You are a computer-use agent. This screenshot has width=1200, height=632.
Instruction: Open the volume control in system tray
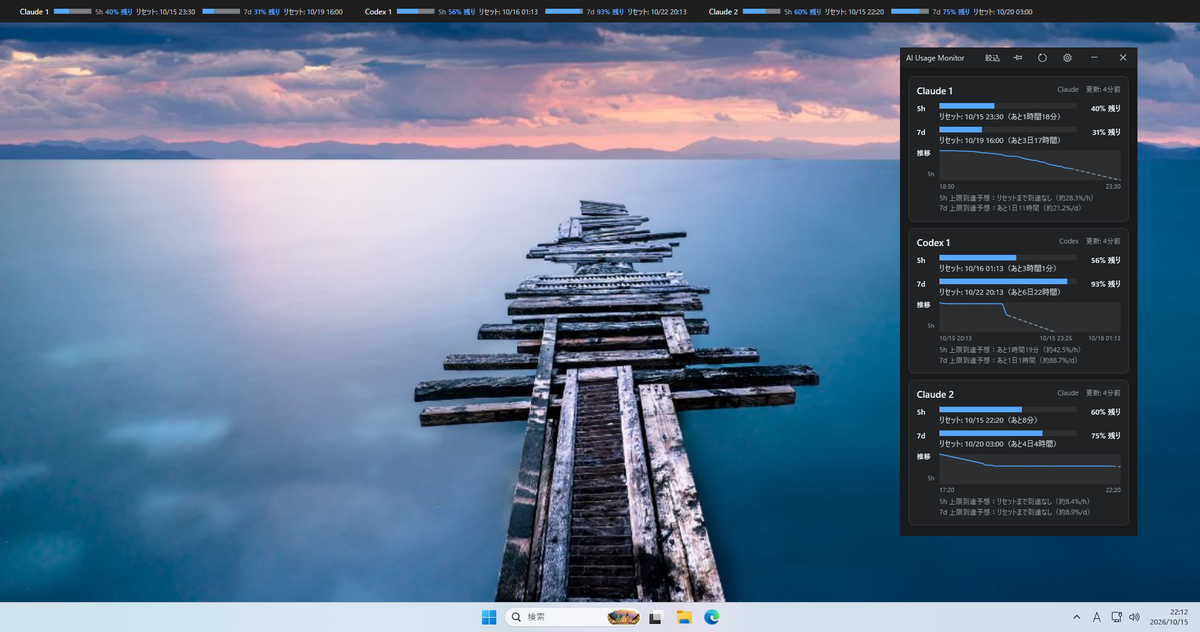1134,617
